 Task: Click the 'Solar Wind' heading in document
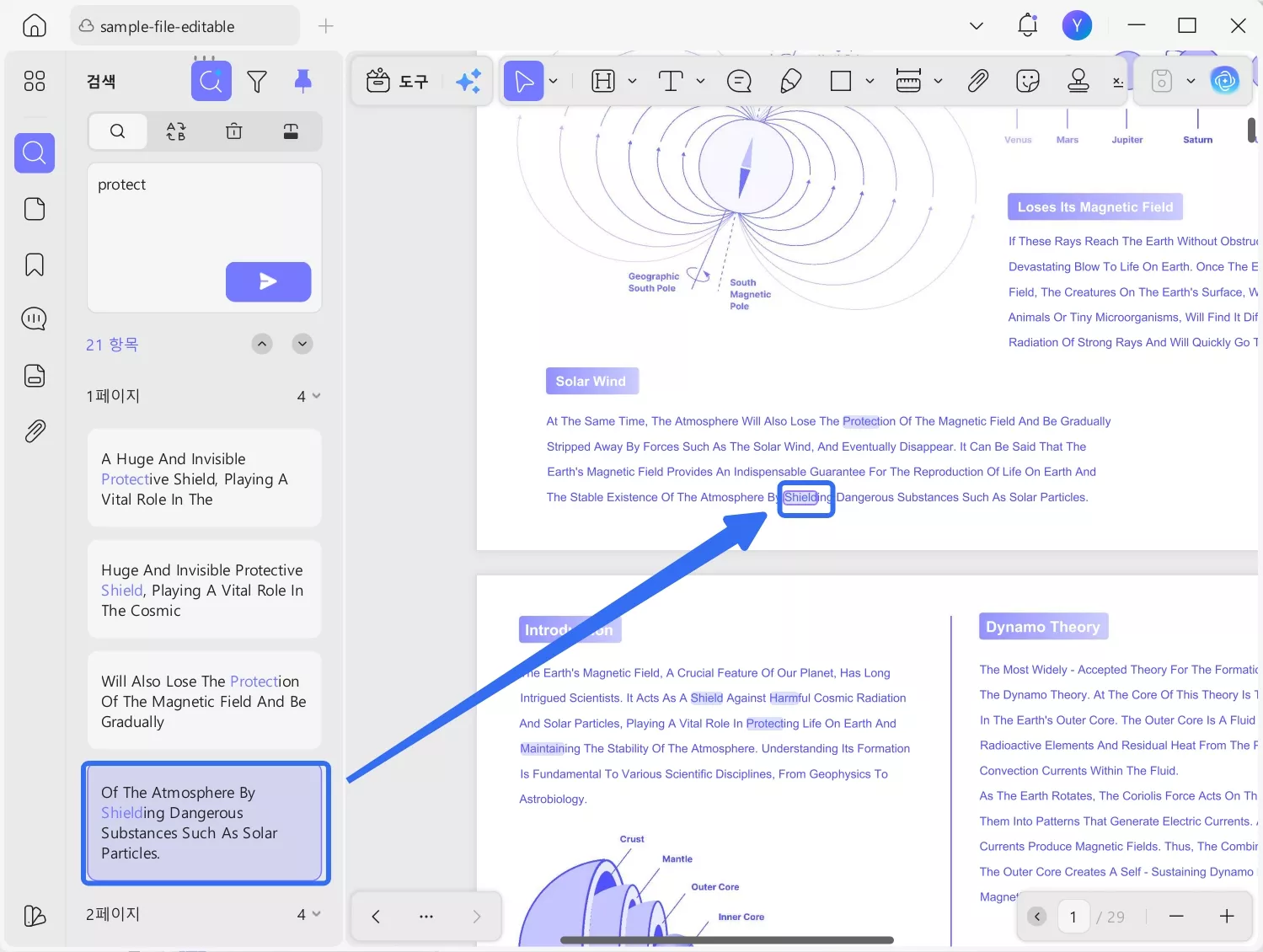coord(591,381)
